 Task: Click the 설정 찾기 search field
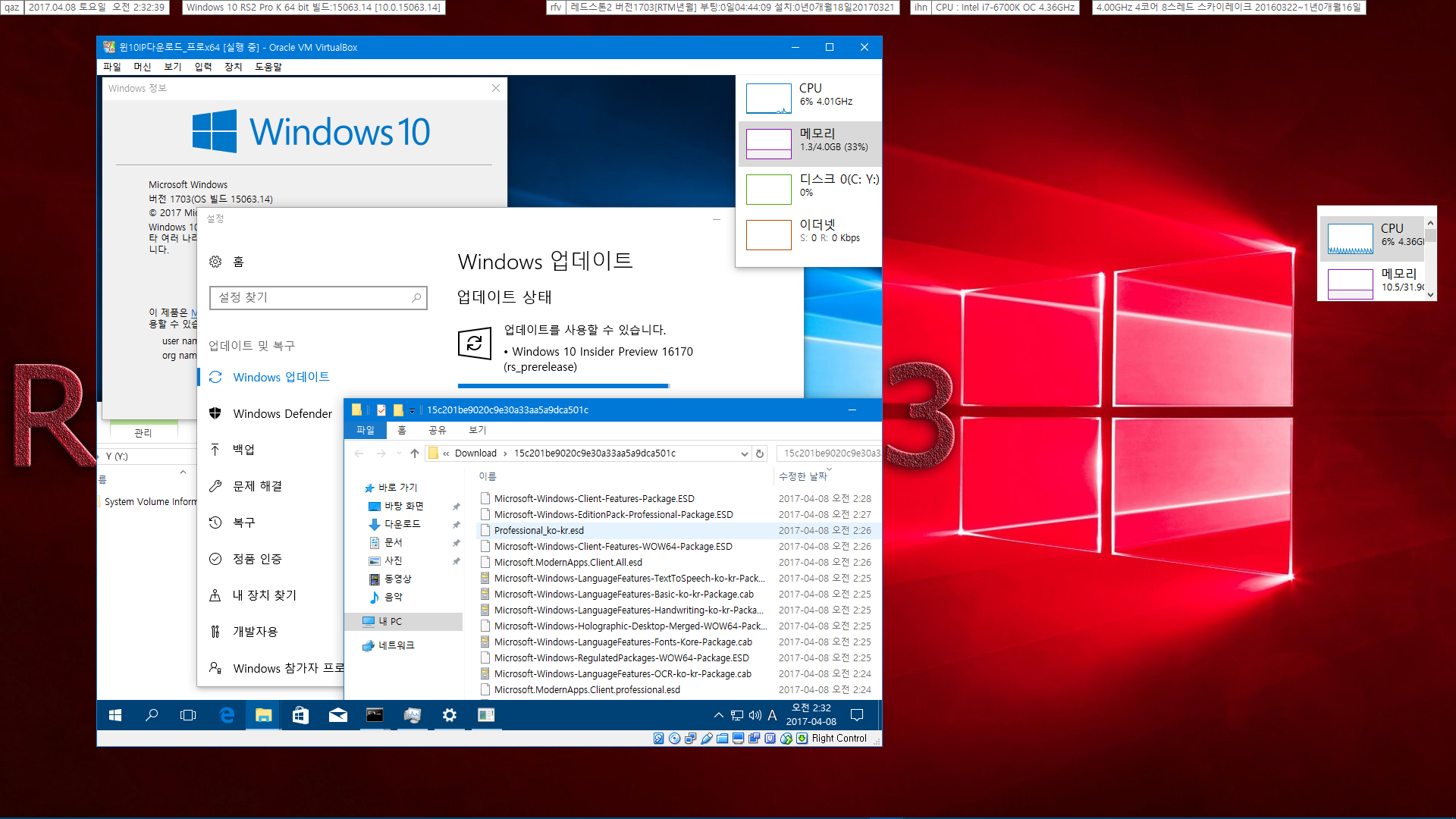[318, 298]
